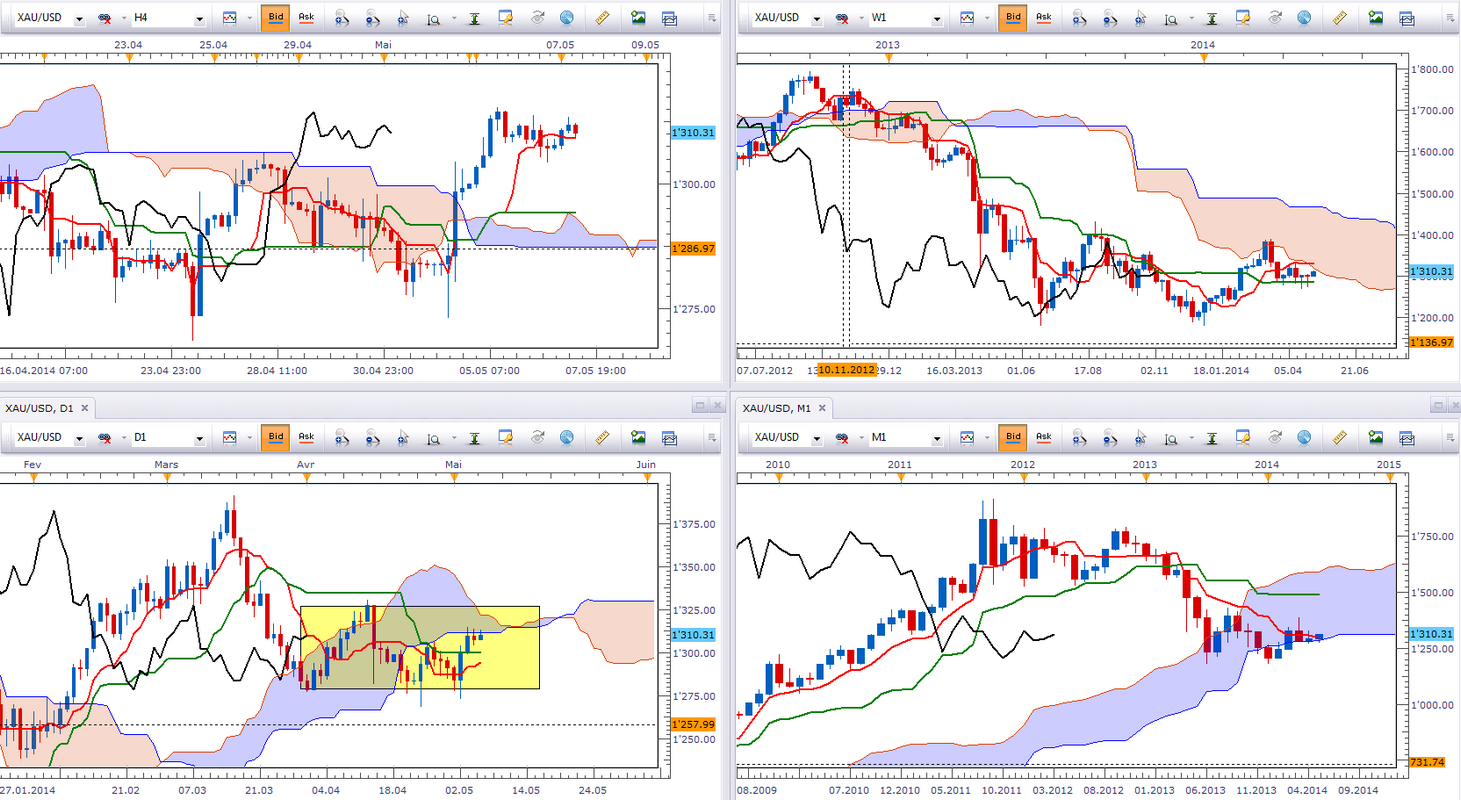Open the XAU/USD instrument dropdown in the M1 chart
The image size is (1461, 800).
817,437
